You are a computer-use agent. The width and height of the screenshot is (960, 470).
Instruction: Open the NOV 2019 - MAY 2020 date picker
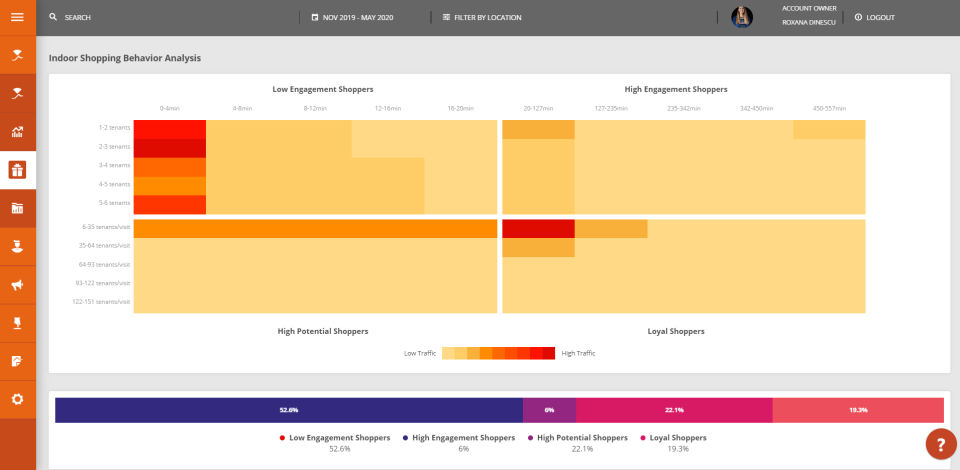pos(358,18)
